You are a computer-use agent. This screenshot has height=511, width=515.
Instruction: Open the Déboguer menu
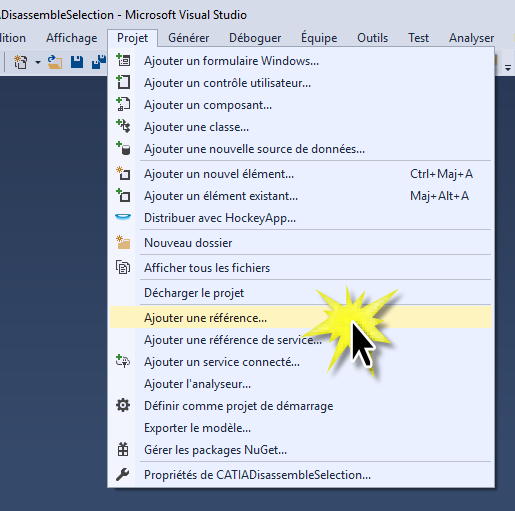point(255,38)
